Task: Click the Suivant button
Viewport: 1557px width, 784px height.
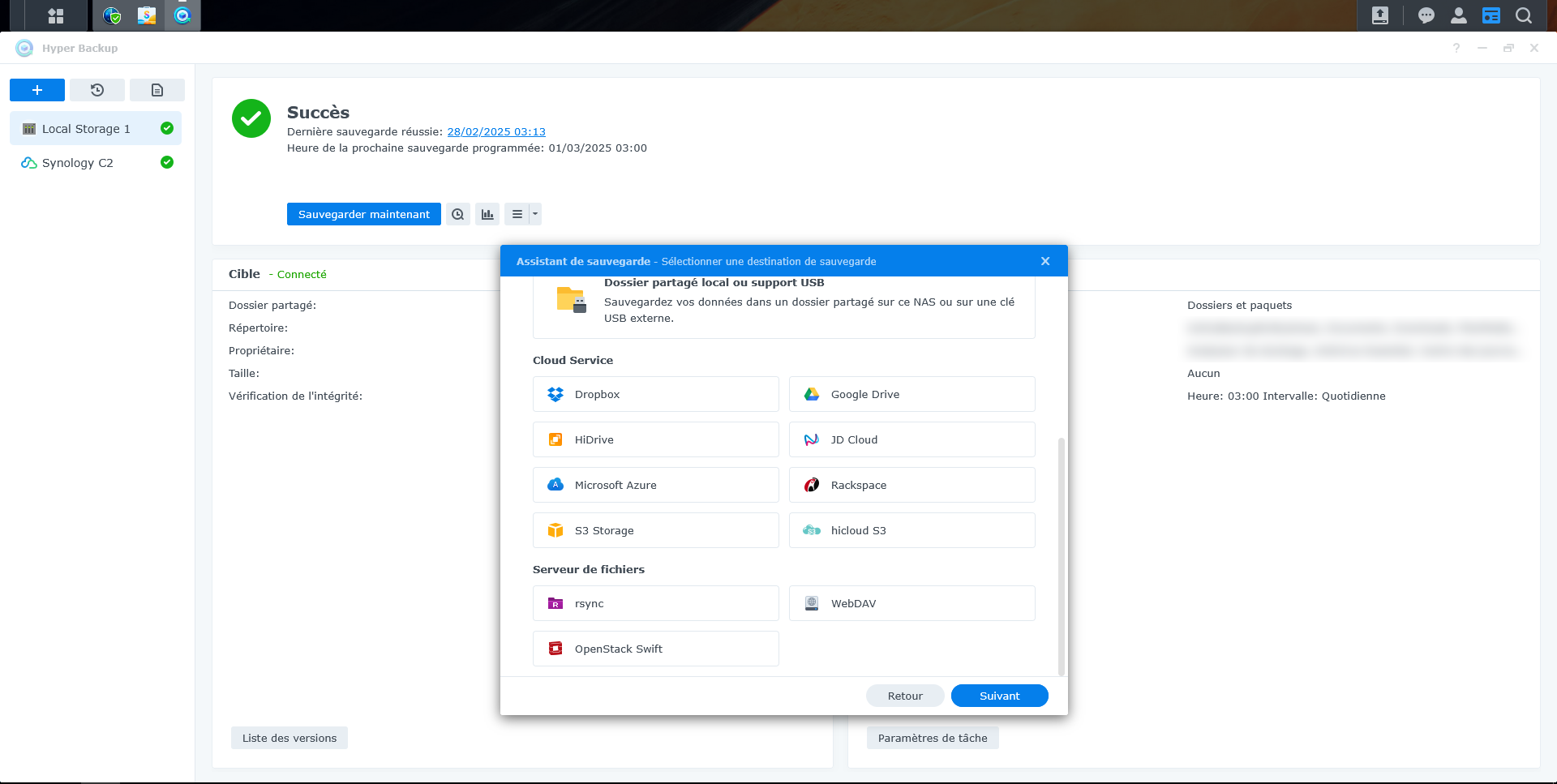Action: (999, 696)
